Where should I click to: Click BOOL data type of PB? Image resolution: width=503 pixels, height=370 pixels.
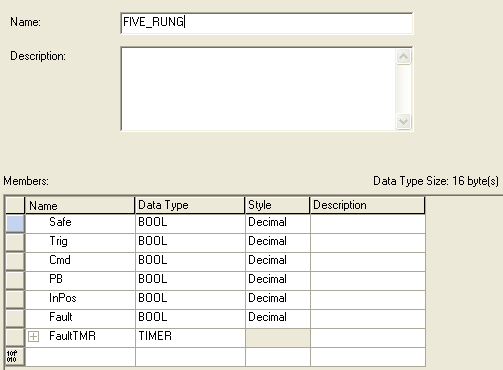(153, 279)
